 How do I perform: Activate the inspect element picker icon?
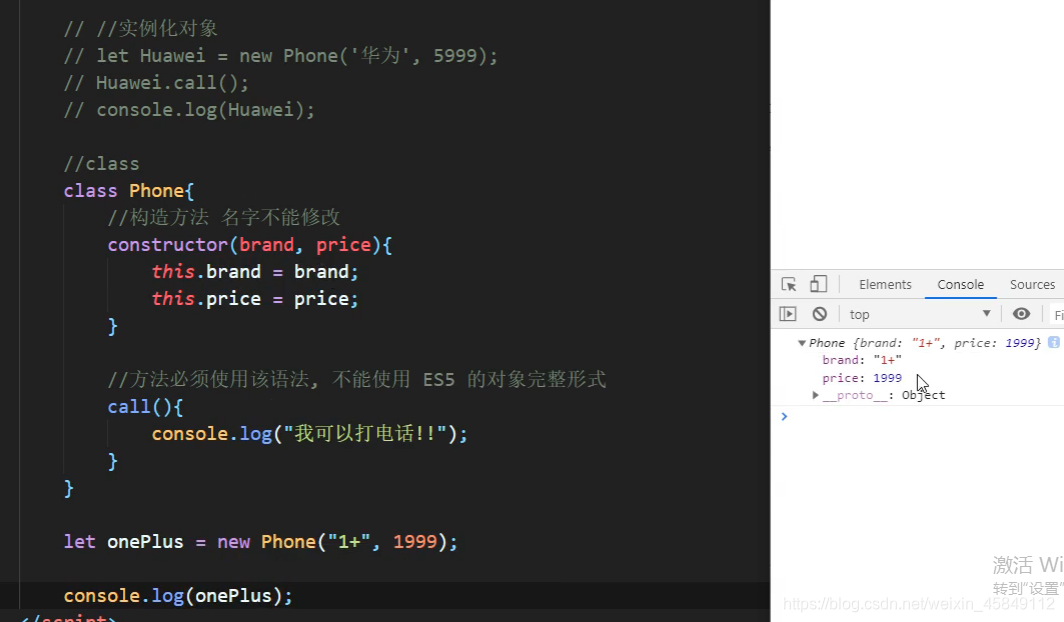(788, 284)
